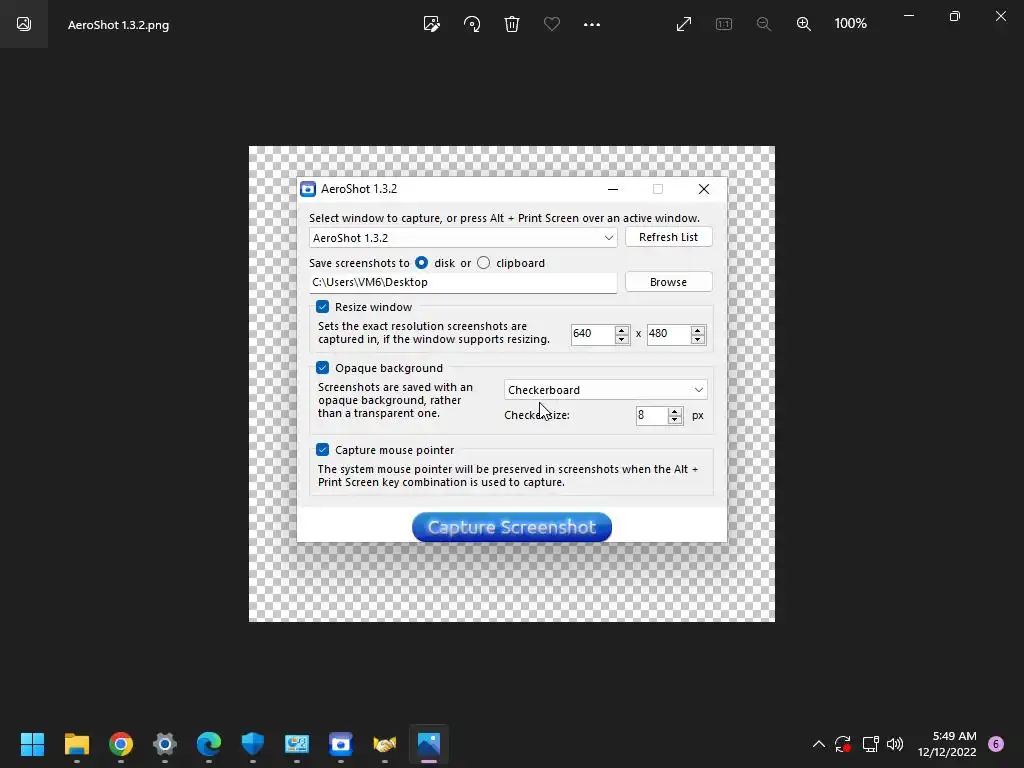The height and width of the screenshot is (768, 1024).
Task: Toggle the Capture mouse pointer checkbox
Action: [323, 450]
